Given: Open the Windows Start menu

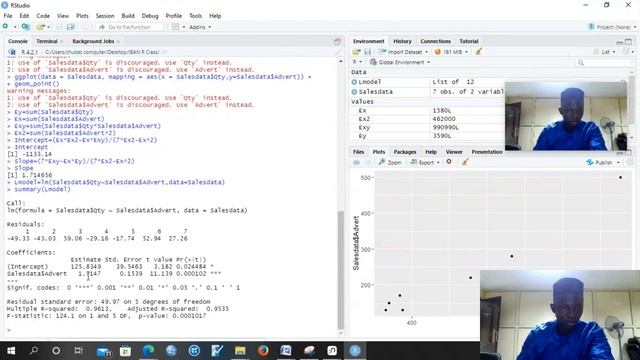Looking at the screenshot, I should (x=11, y=351).
